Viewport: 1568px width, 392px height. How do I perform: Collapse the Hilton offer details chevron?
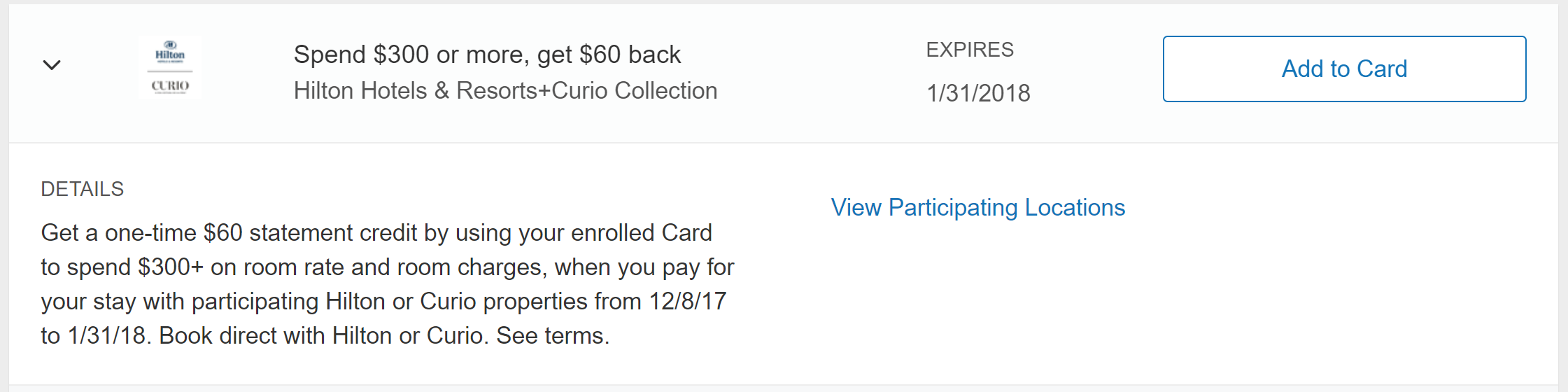52,66
